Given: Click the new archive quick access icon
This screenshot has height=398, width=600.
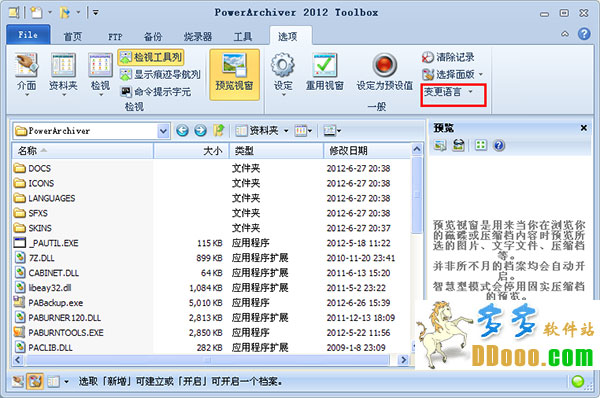Looking at the screenshot, I should point(36,13).
